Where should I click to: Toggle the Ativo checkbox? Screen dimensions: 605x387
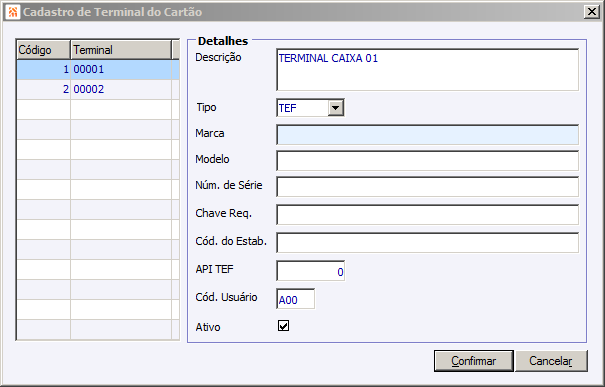[283, 326]
